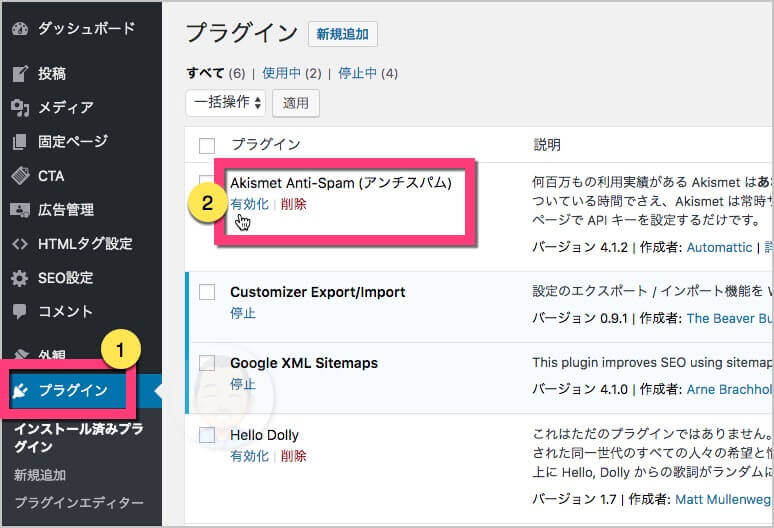Open 固定ページ menu item
Screen dimensions: 774x528
click(73, 141)
